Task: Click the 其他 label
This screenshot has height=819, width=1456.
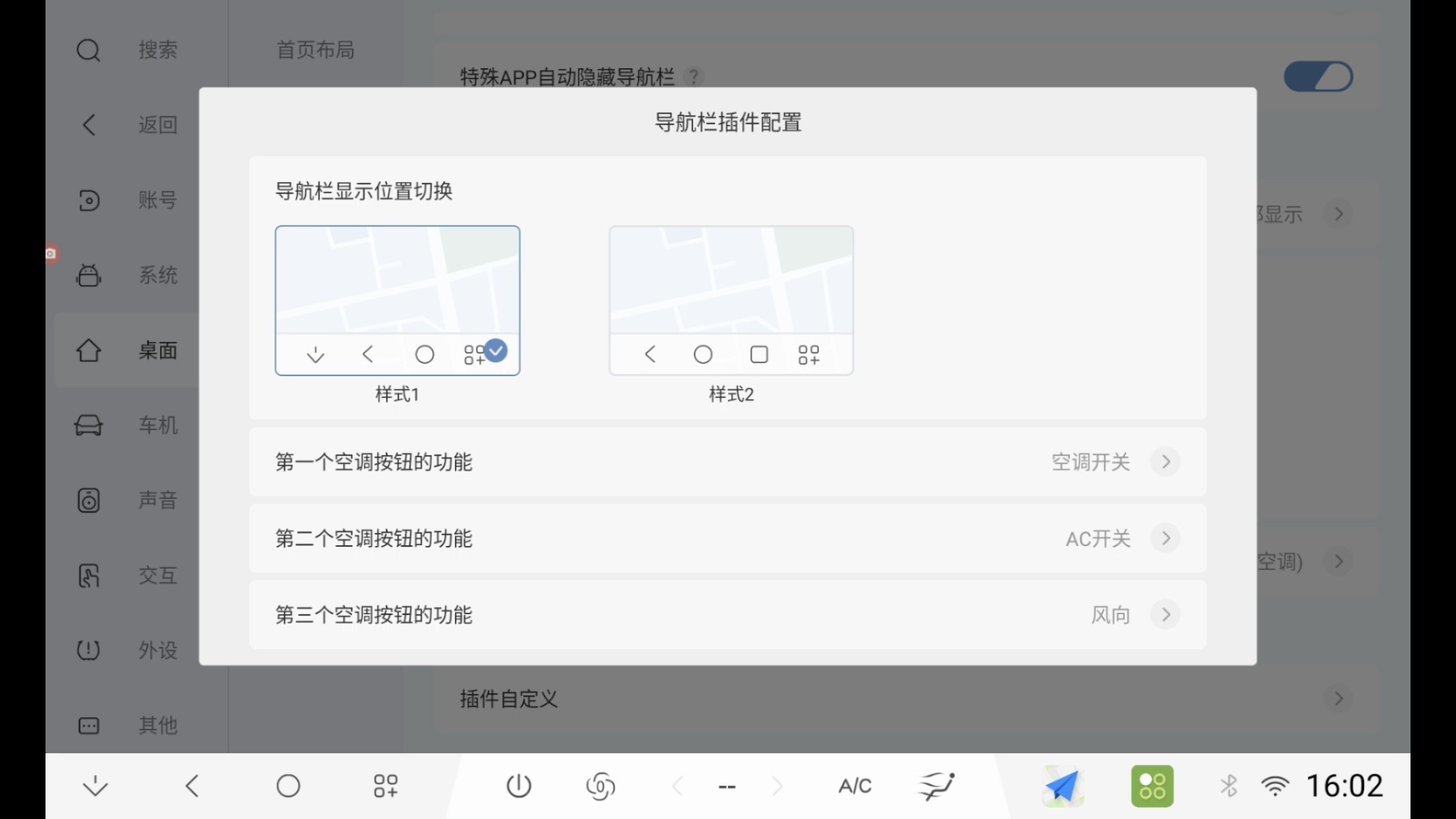Action: click(158, 726)
